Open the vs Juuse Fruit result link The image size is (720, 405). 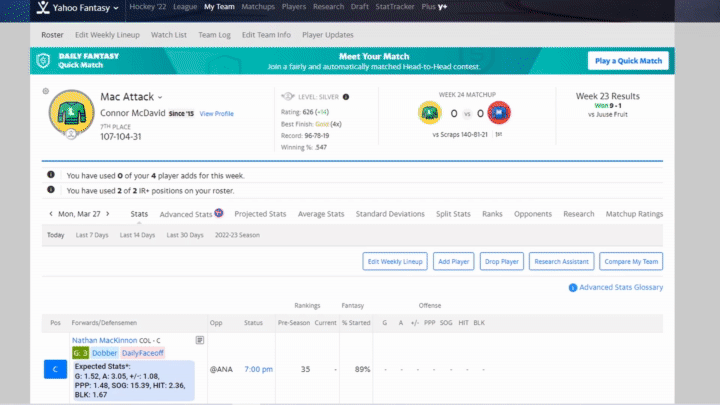tap(608, 114)
